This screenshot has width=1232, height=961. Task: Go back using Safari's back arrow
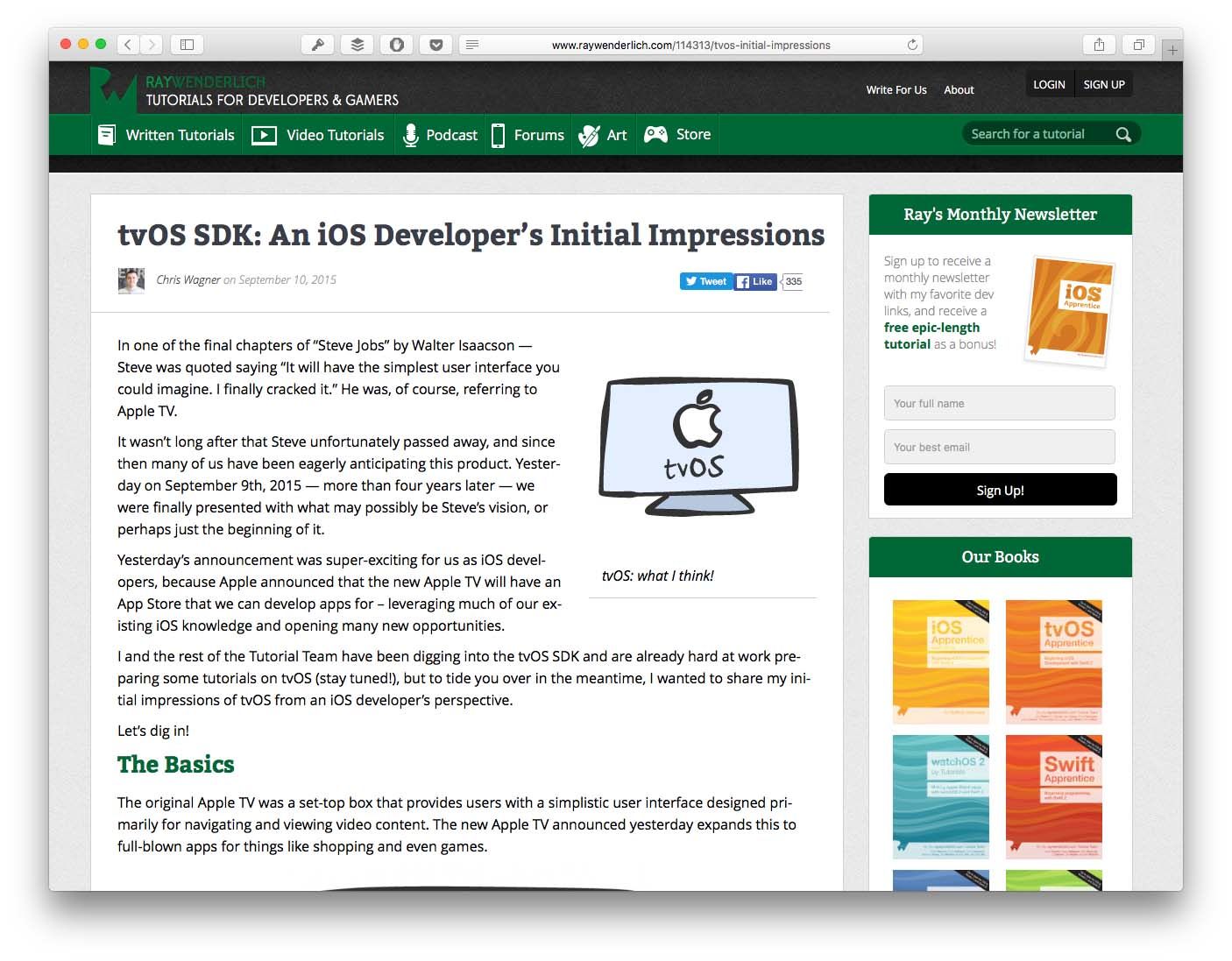128,44
